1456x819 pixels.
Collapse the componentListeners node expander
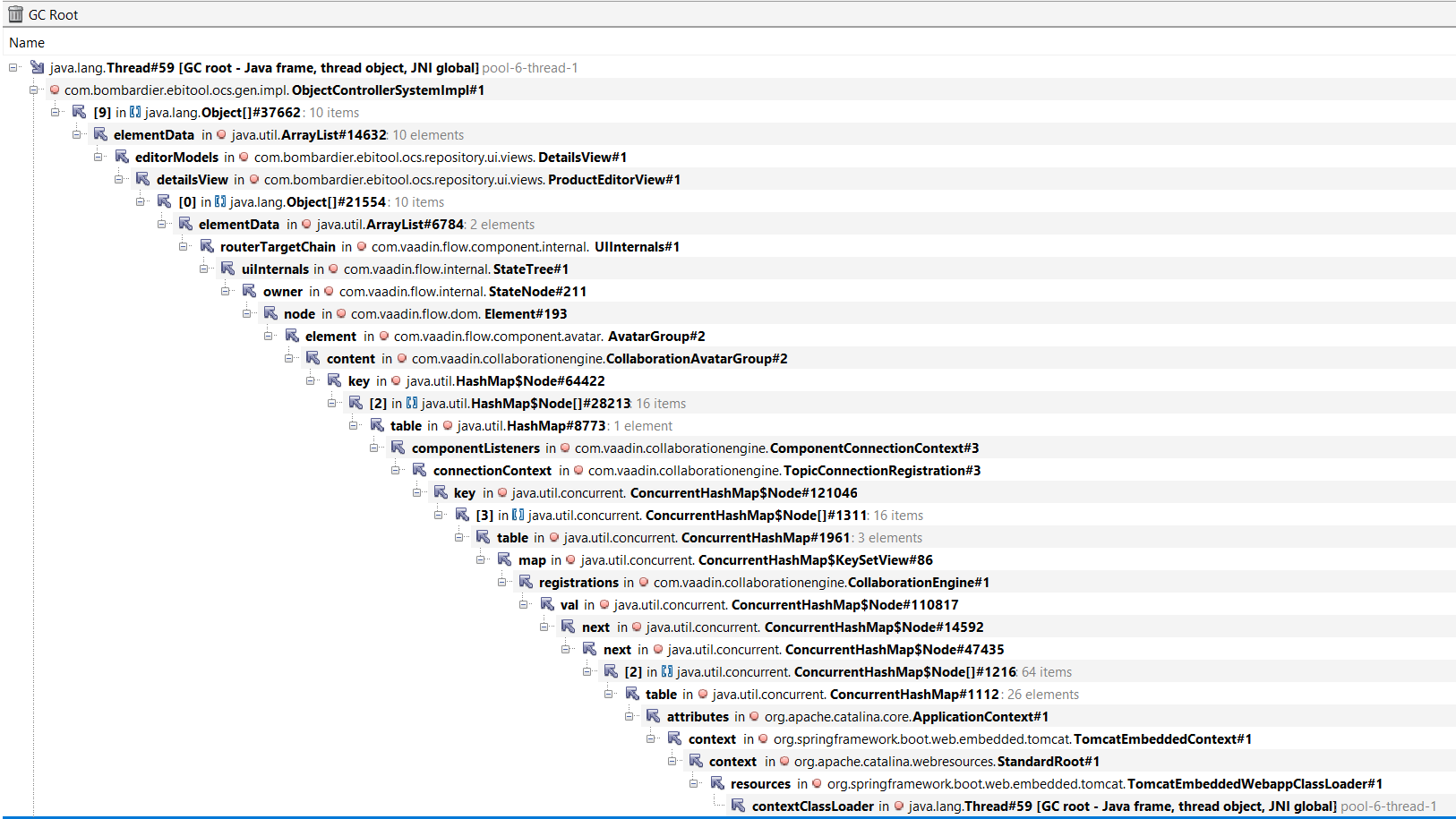(x=374, y=448)
